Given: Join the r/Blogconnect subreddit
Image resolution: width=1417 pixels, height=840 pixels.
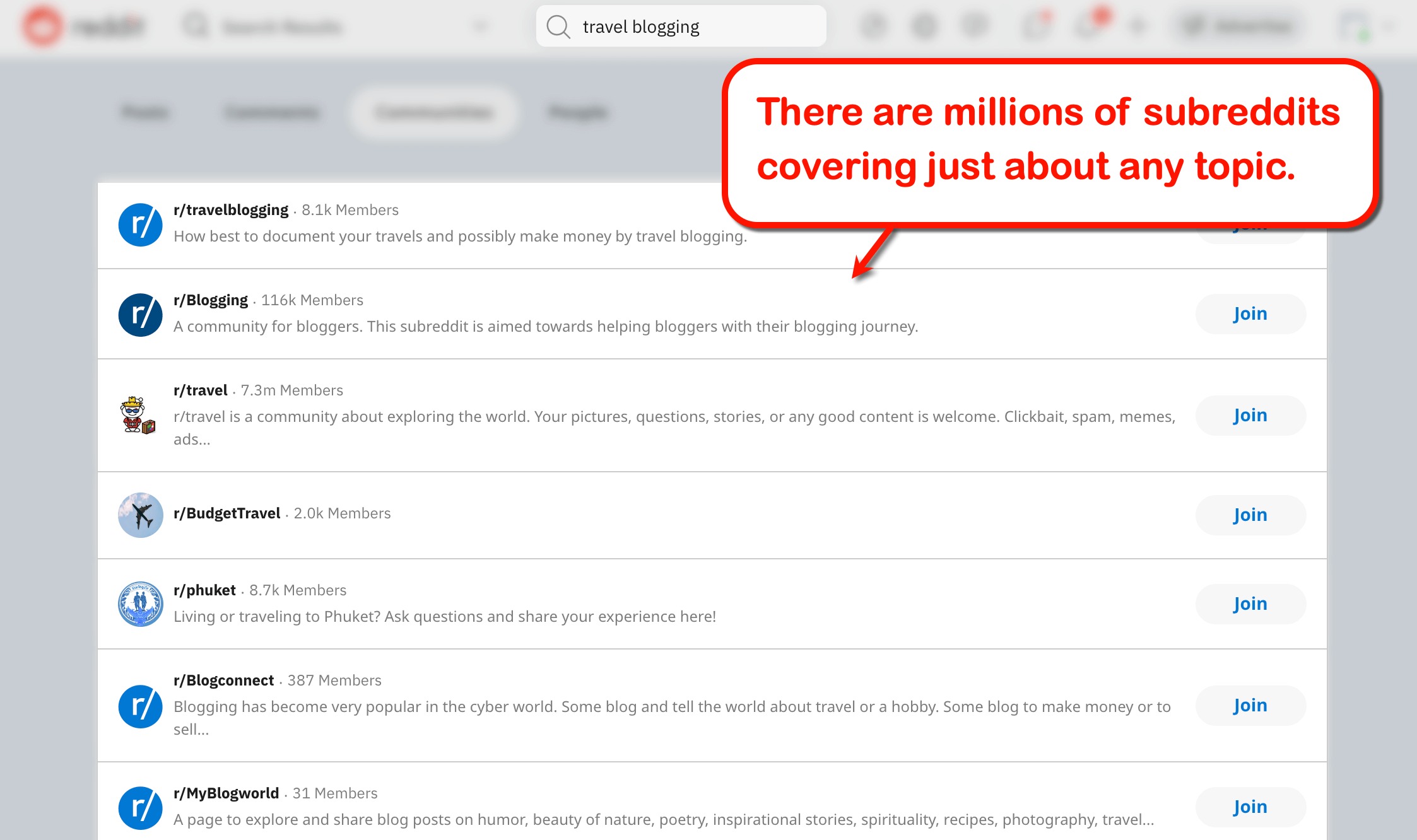Looking at the screenshot, I should tap(1250, 706).
